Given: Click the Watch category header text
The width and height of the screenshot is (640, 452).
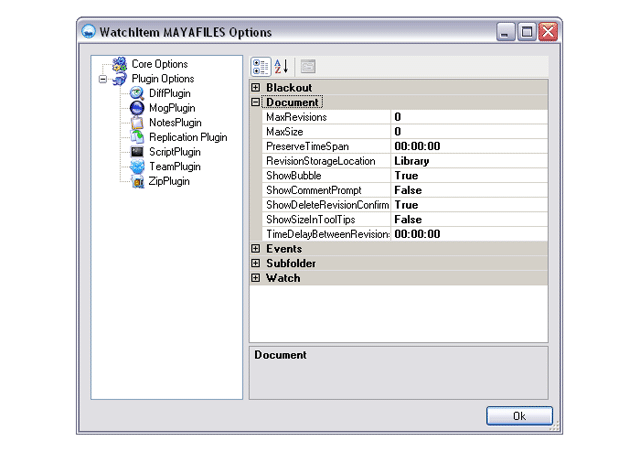Looking at the screenshot, I should [x=283, y=278].
